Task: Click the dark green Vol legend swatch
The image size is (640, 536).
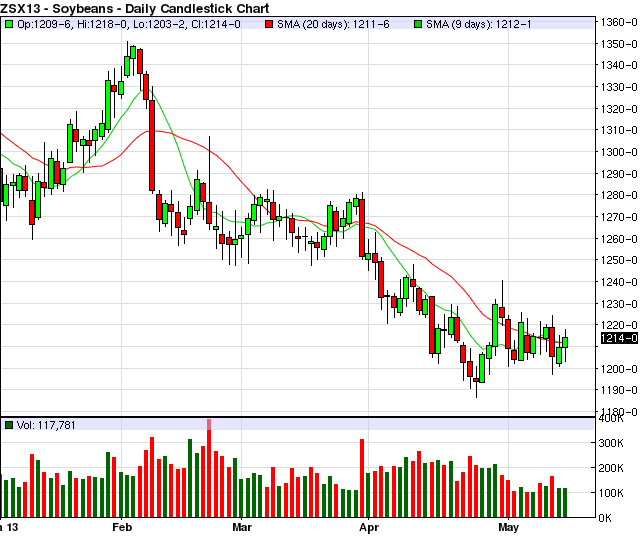Action: pyautogui.click(x=9, y=425)
